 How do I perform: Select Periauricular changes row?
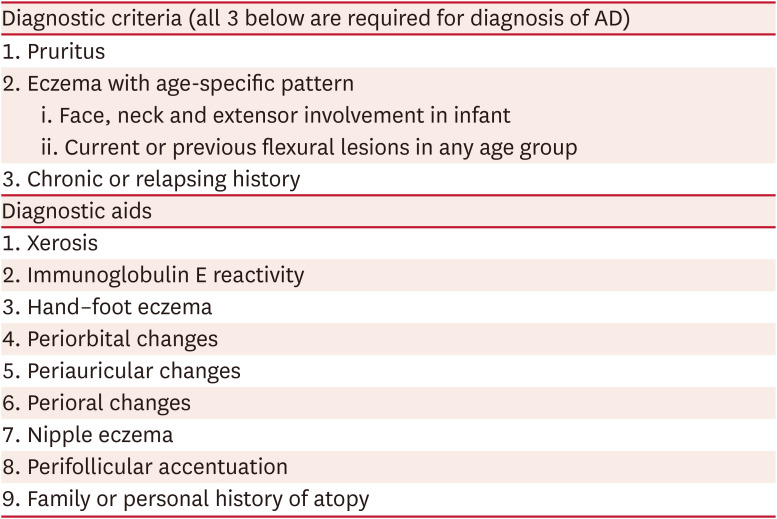(x=120, y=371)
